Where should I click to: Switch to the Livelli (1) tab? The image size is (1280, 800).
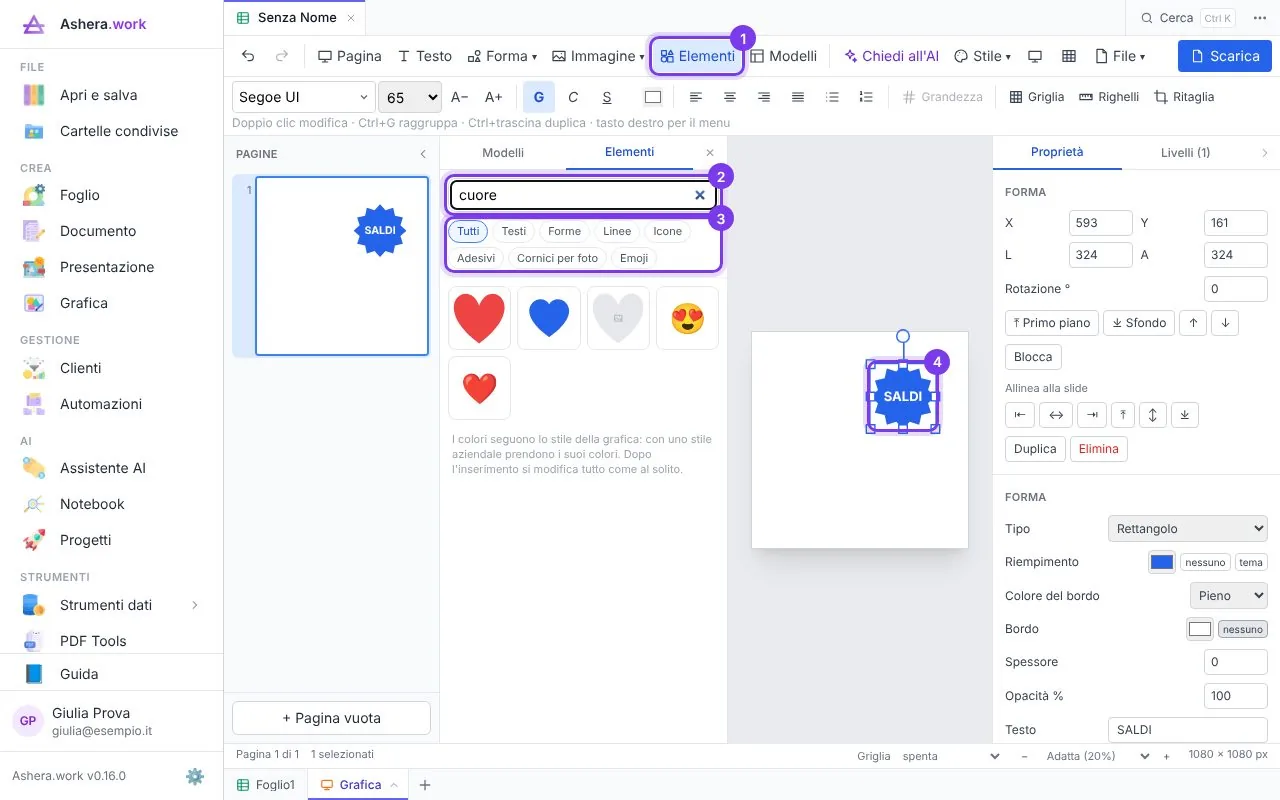pos(1186,152)
